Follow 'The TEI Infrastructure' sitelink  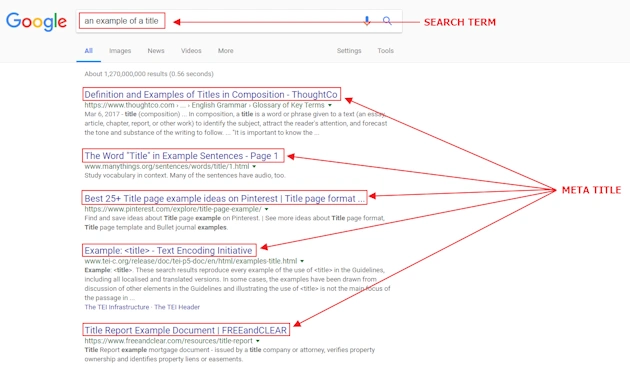pos(117,307)
